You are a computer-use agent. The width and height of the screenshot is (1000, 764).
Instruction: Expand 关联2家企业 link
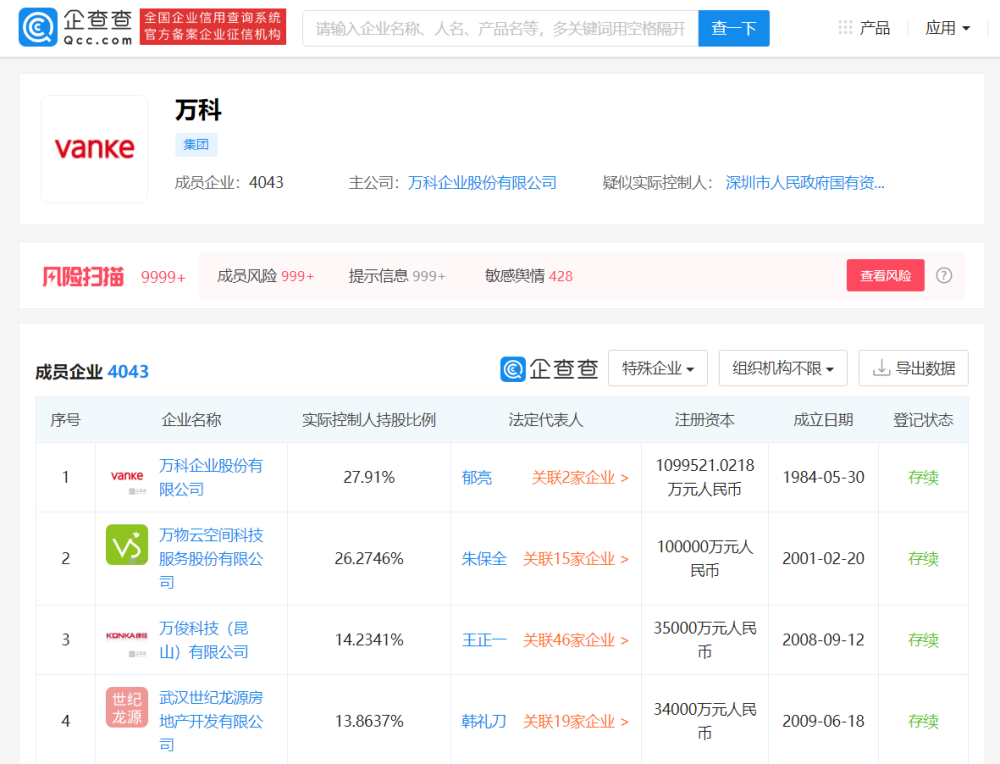(580, 478)
